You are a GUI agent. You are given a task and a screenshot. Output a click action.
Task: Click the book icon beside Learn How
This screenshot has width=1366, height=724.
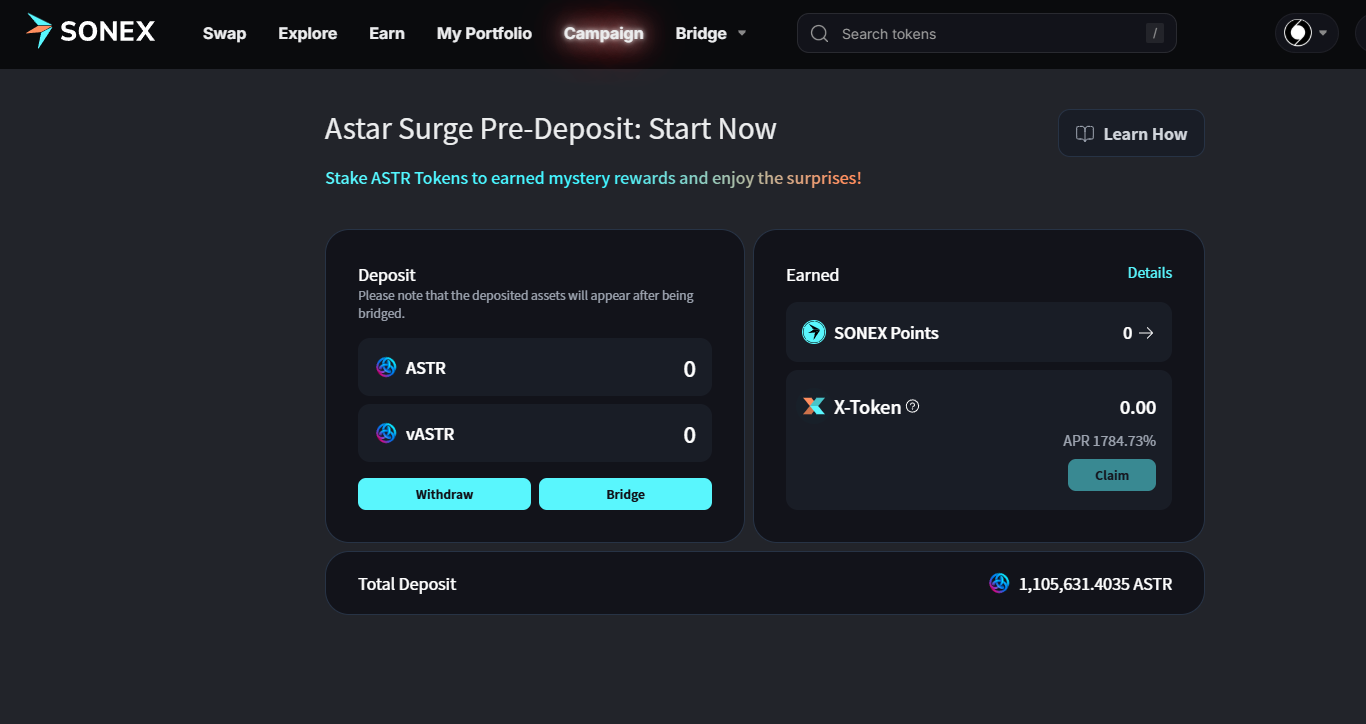1085,134
